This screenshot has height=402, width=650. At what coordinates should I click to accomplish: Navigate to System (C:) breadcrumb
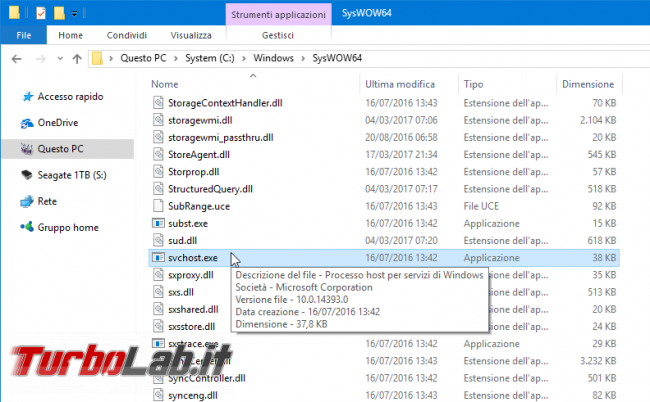tap(210, 58)
